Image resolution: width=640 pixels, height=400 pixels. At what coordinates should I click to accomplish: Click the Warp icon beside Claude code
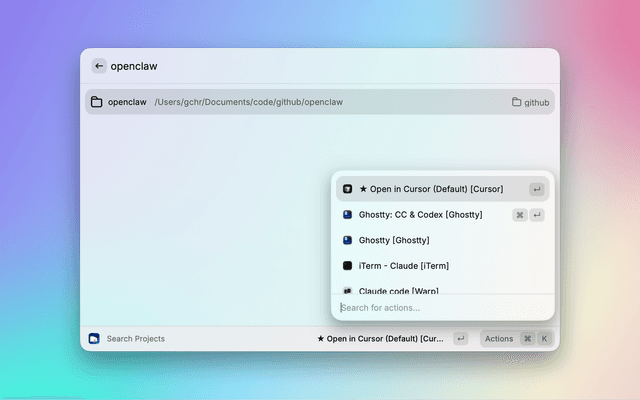click(x=347, y=289)
